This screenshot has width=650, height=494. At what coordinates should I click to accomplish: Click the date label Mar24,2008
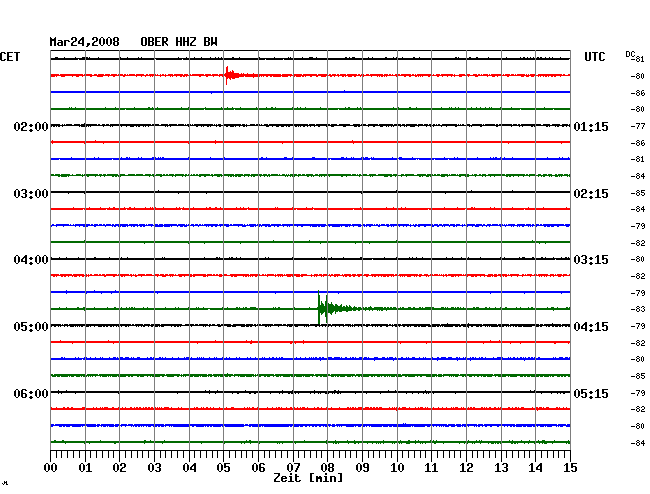84,42
